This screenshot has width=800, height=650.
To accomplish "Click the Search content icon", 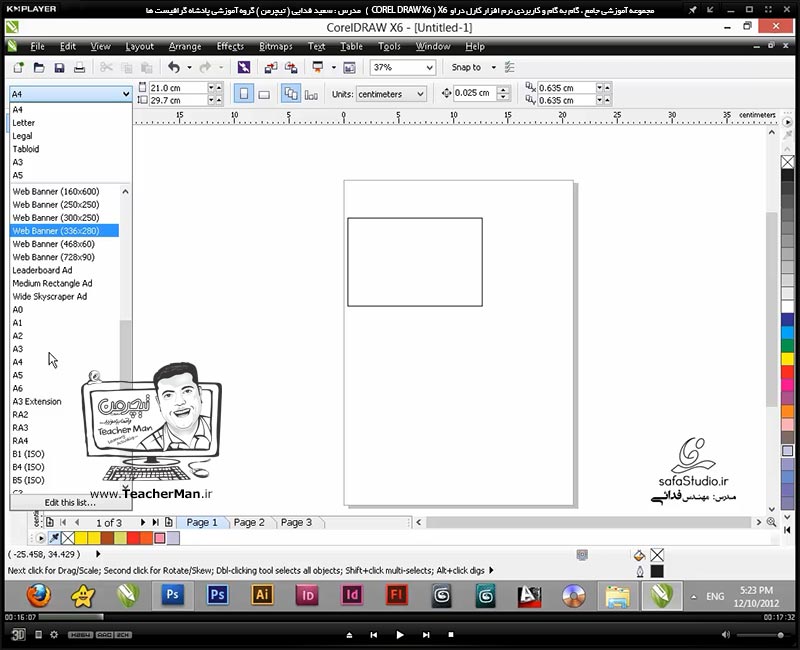I will click(244, 67).
